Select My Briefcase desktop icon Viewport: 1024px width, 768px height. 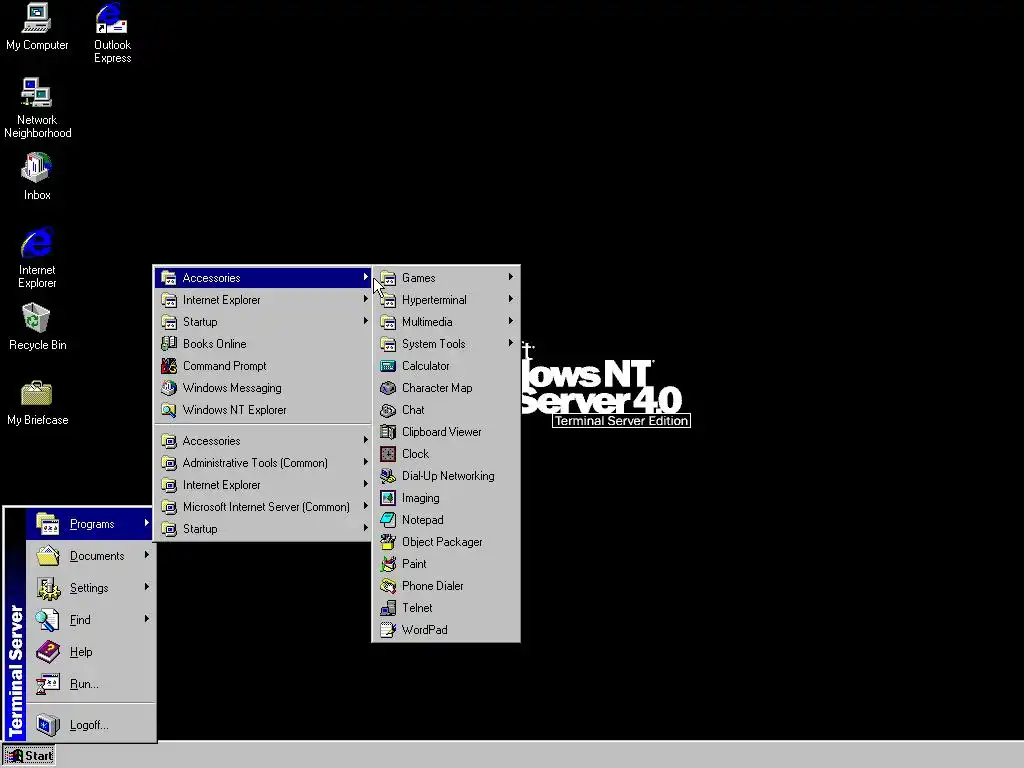[x=37, y=402]
